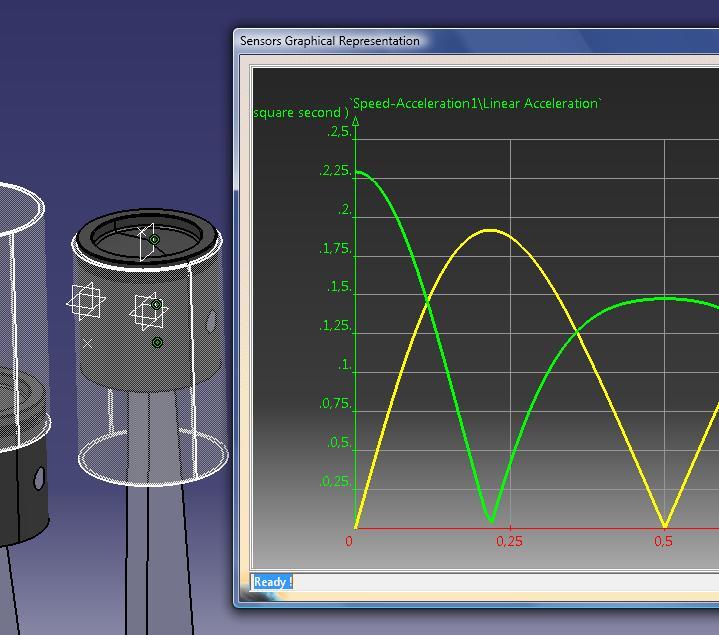Click the '.0,25.' vertical axis value

[336, 481]
